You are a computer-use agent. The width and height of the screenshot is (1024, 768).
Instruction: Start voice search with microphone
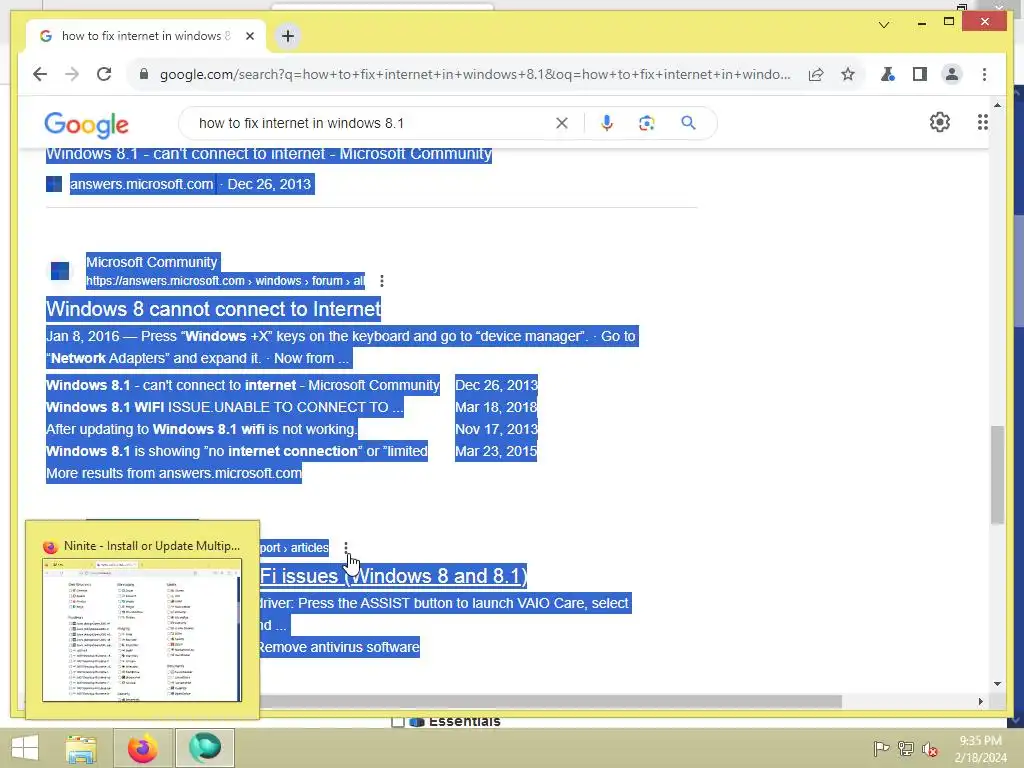coord(607,123)
